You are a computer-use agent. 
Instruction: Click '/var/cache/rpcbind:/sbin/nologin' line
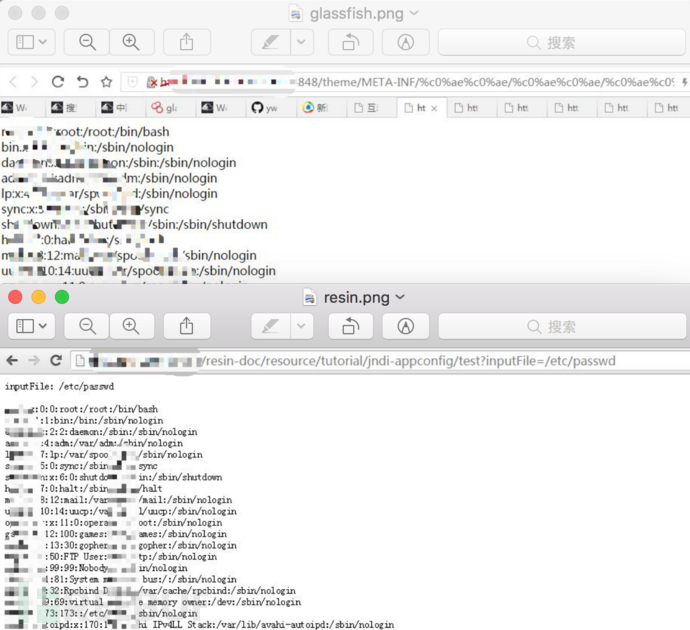pos(150,590)
